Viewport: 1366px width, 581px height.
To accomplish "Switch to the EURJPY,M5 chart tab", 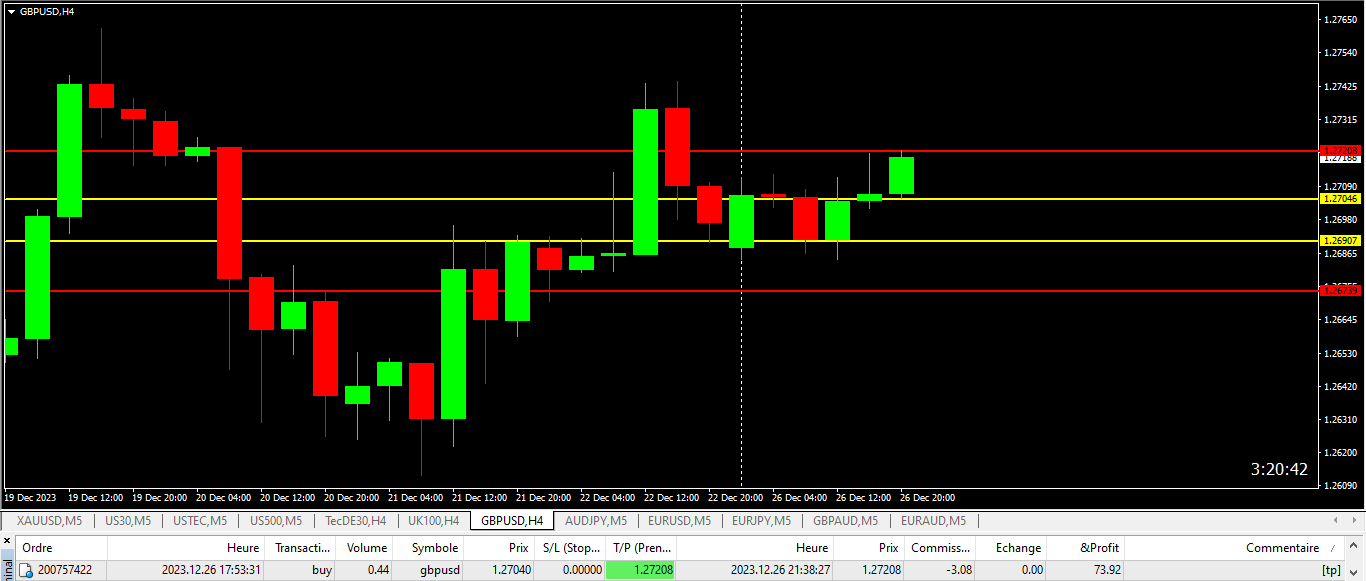I will click(x=761, y=521).
